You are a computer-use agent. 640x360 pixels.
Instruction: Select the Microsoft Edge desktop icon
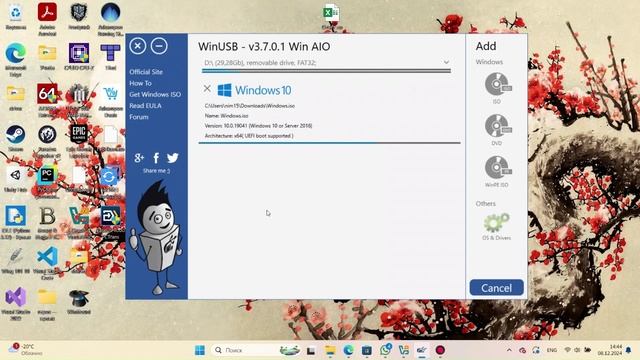(16, 59)
